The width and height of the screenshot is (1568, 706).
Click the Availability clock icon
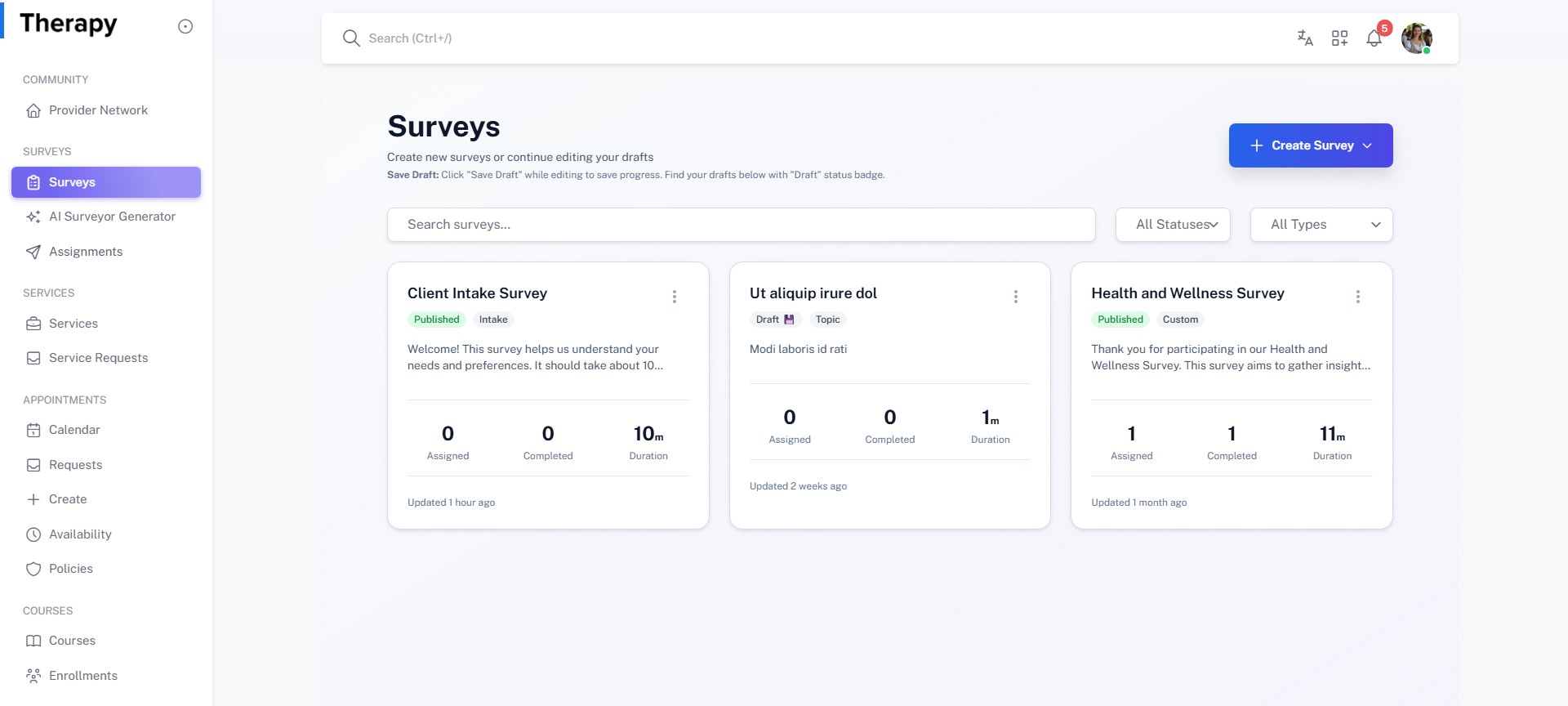tap(33, 534)
